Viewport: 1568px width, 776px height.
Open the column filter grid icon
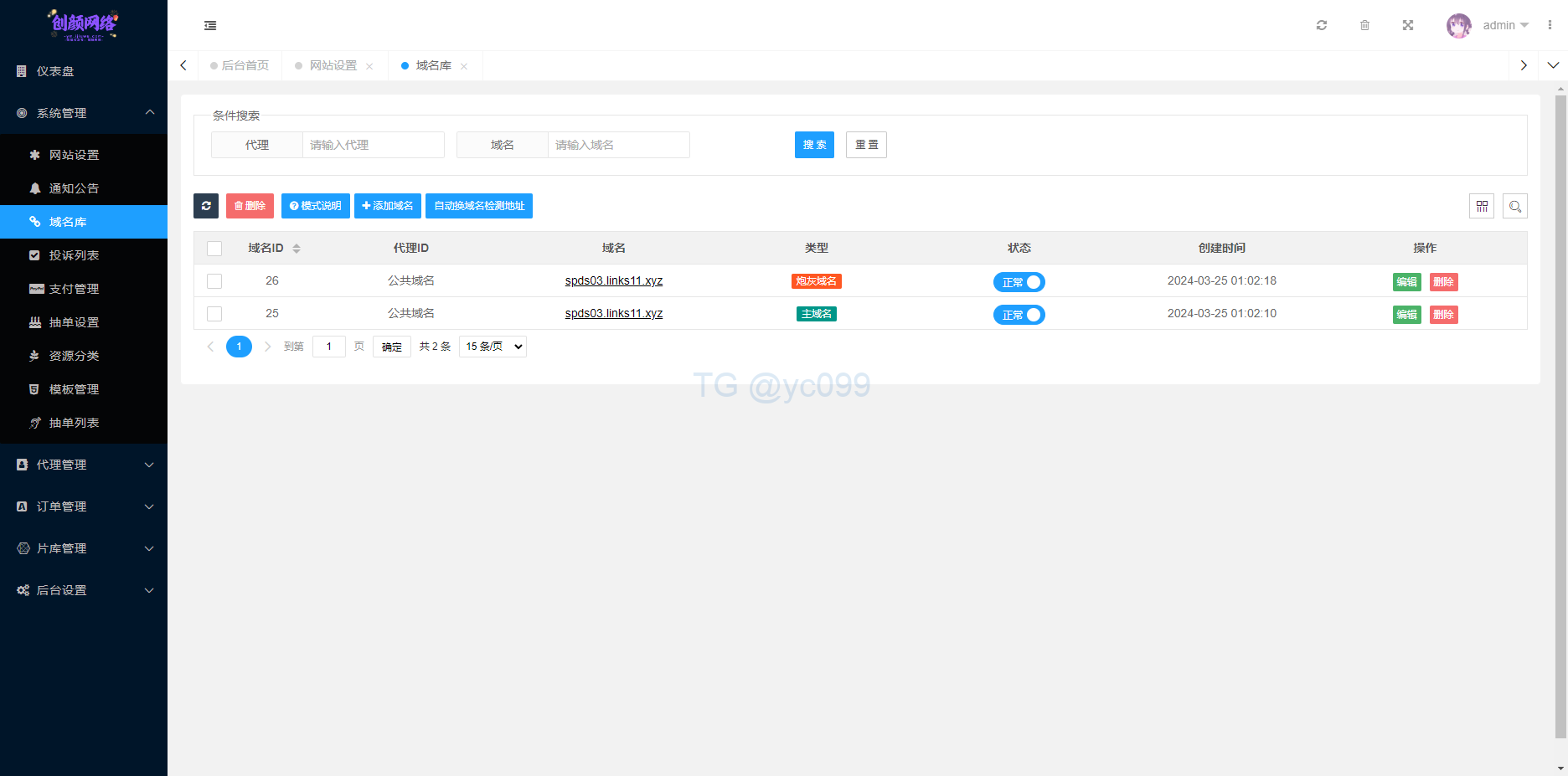pyautogui.click(x=1482, y=206)
